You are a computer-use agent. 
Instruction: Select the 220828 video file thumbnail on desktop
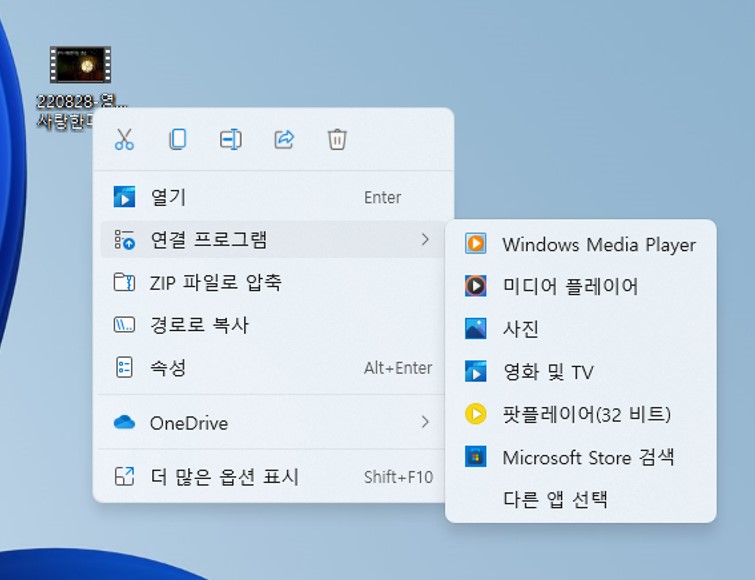80,64
